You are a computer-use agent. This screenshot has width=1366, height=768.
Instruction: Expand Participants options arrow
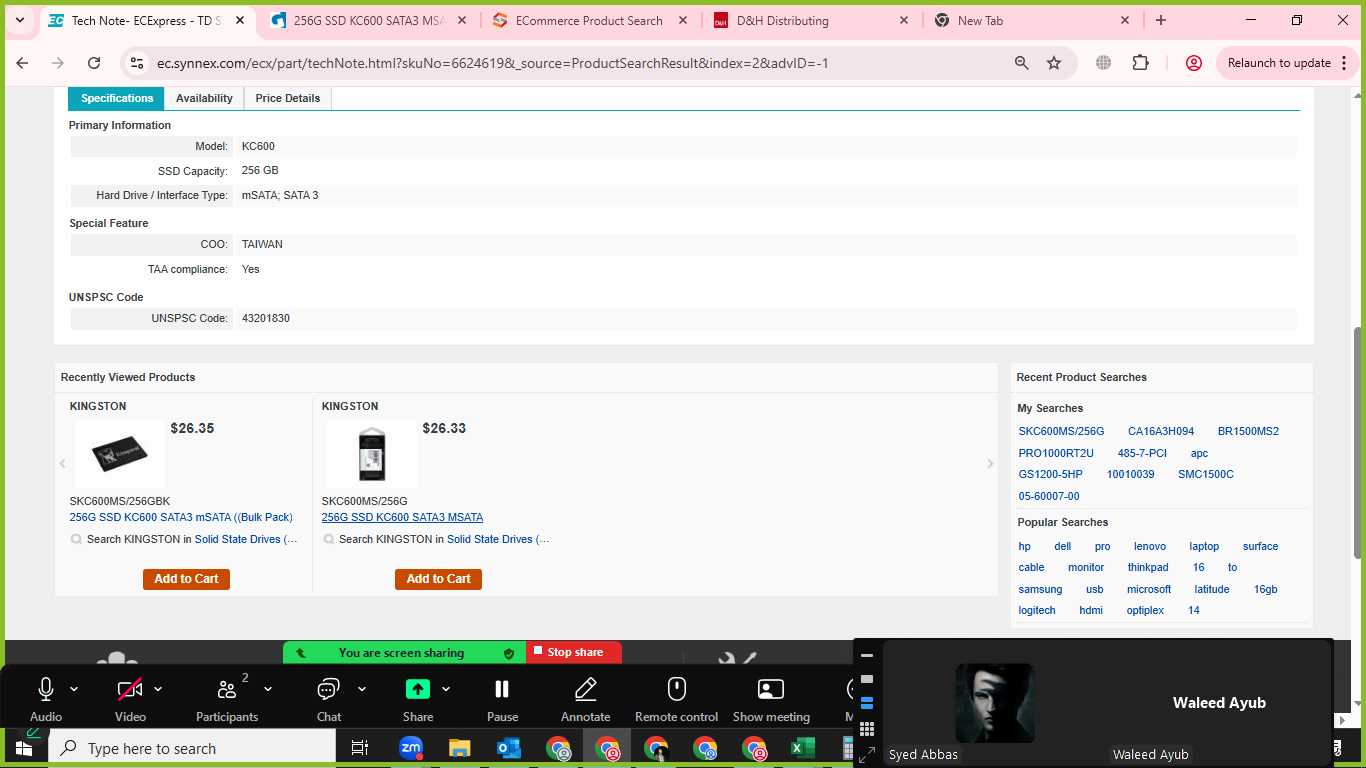(270, 689)
